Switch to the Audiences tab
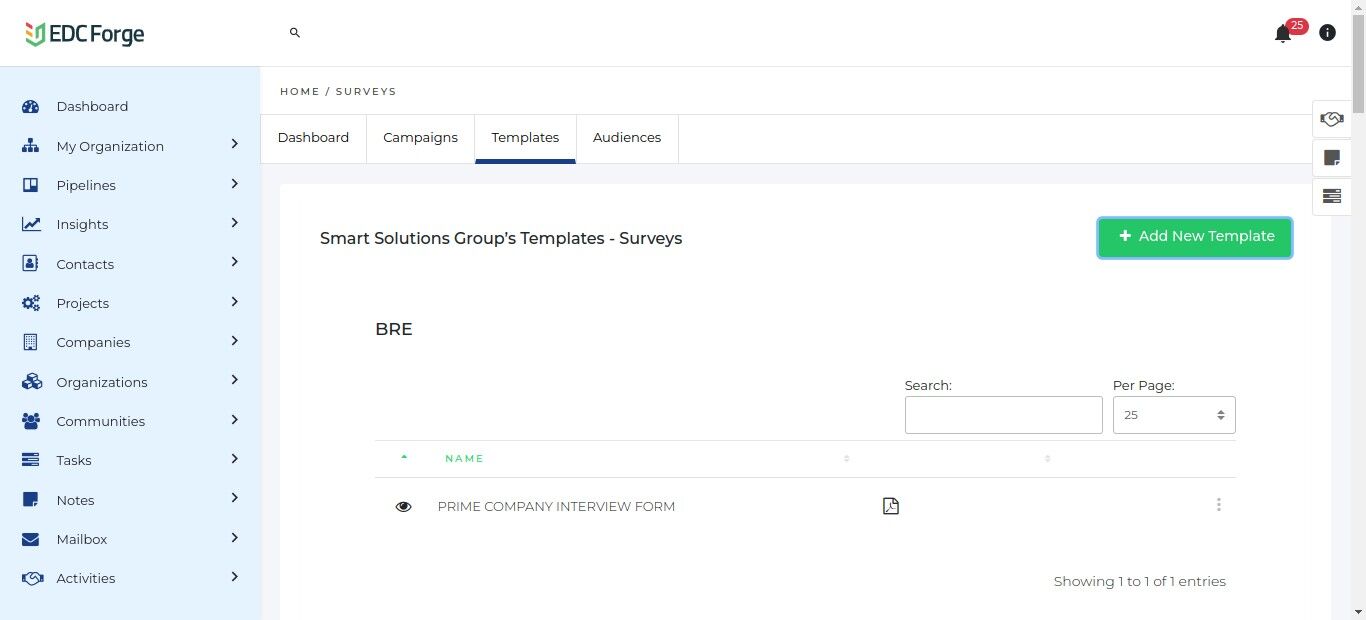The image size is (1366, 620). click(627, 138)
